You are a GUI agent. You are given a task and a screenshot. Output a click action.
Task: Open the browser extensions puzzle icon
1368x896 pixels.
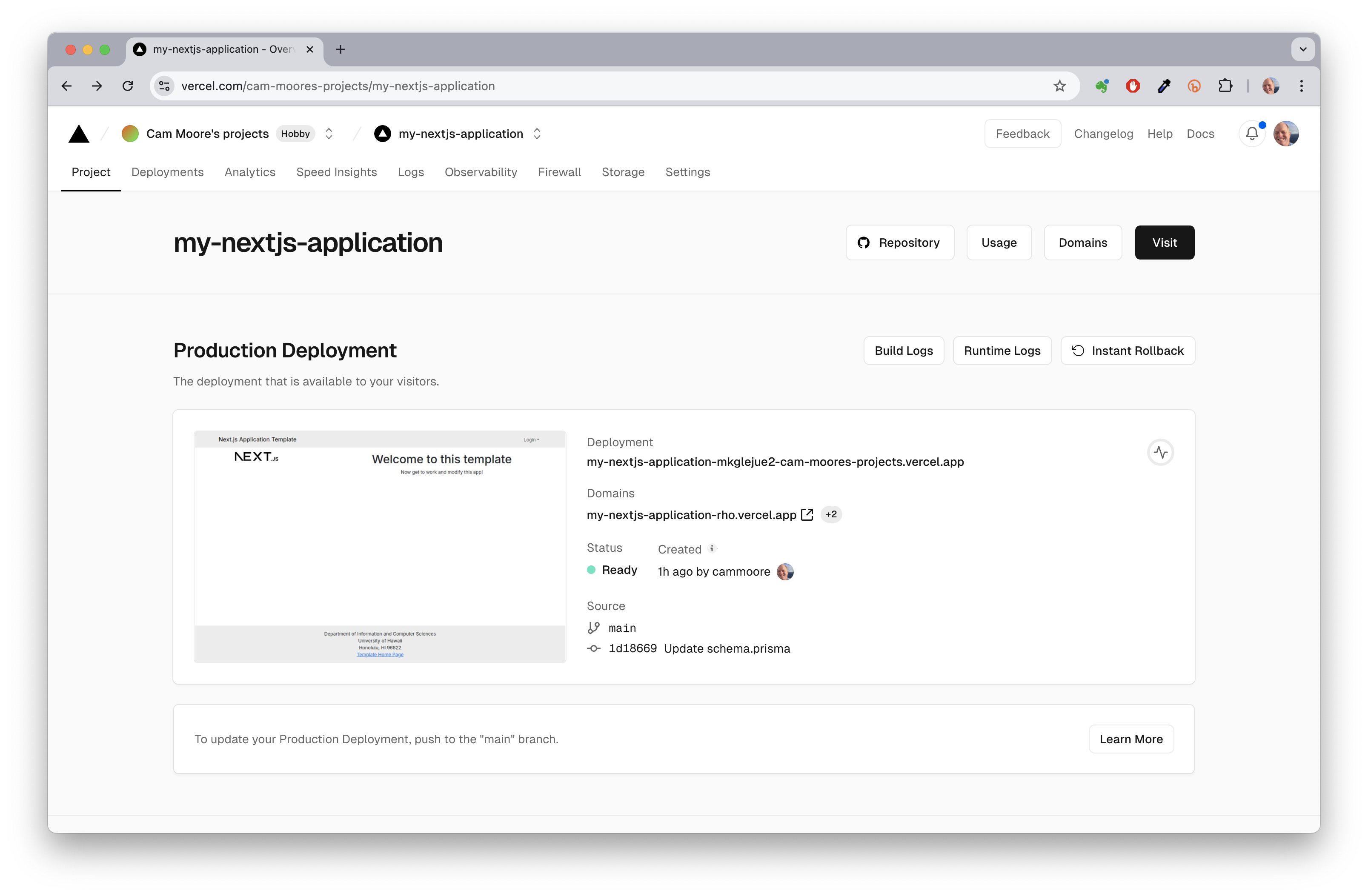tap(1225, 86)
